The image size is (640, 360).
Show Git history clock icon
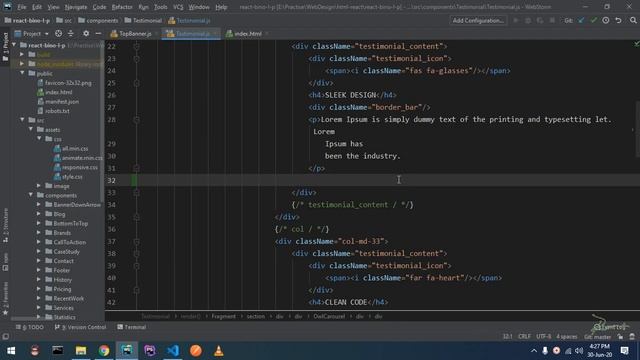click(x=606, y=20)
